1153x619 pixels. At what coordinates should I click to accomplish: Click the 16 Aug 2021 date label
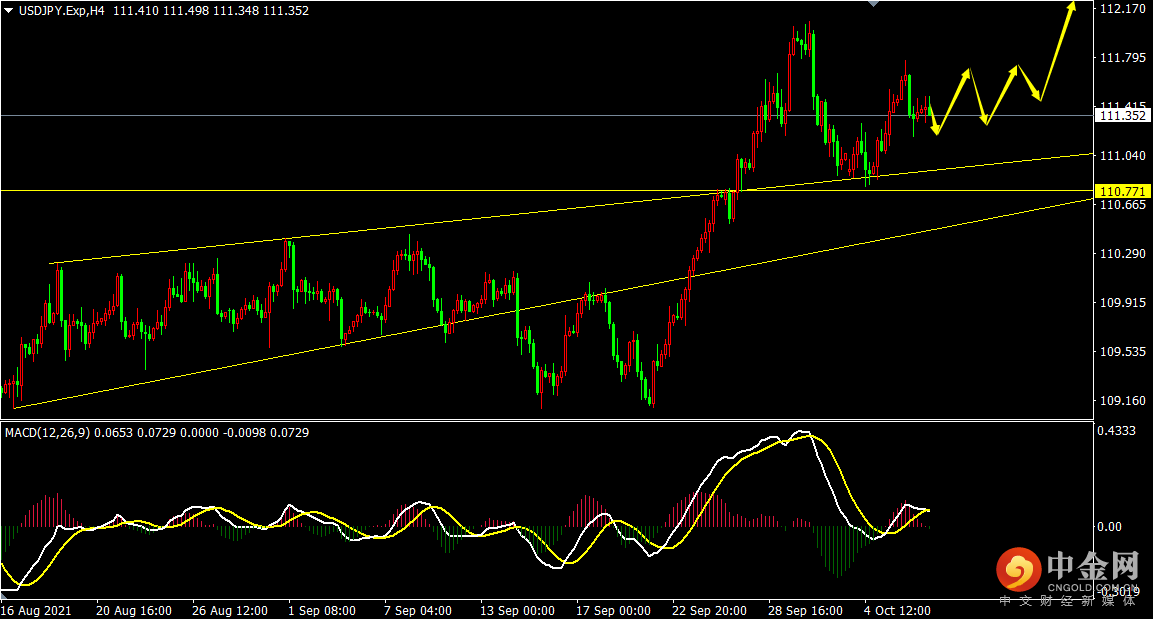tap(36, 611)
